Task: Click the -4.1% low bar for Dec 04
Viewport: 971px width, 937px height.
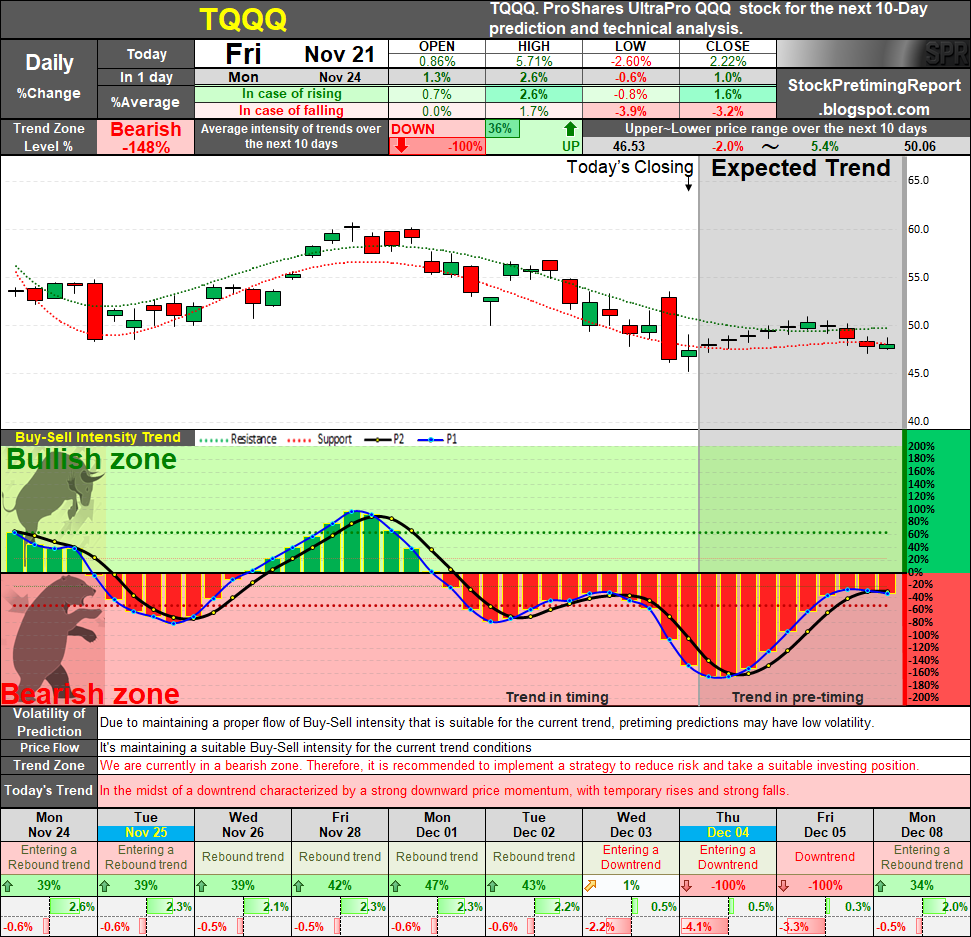Action: coord(705,927)
